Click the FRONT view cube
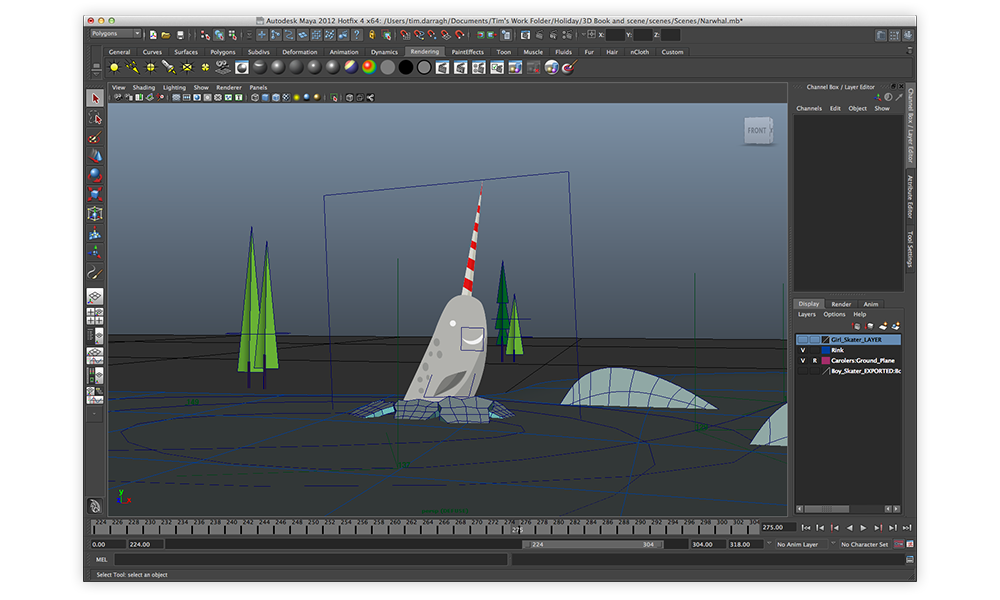Viewport: 1000px width, 600px height. (x=757, y=130)
